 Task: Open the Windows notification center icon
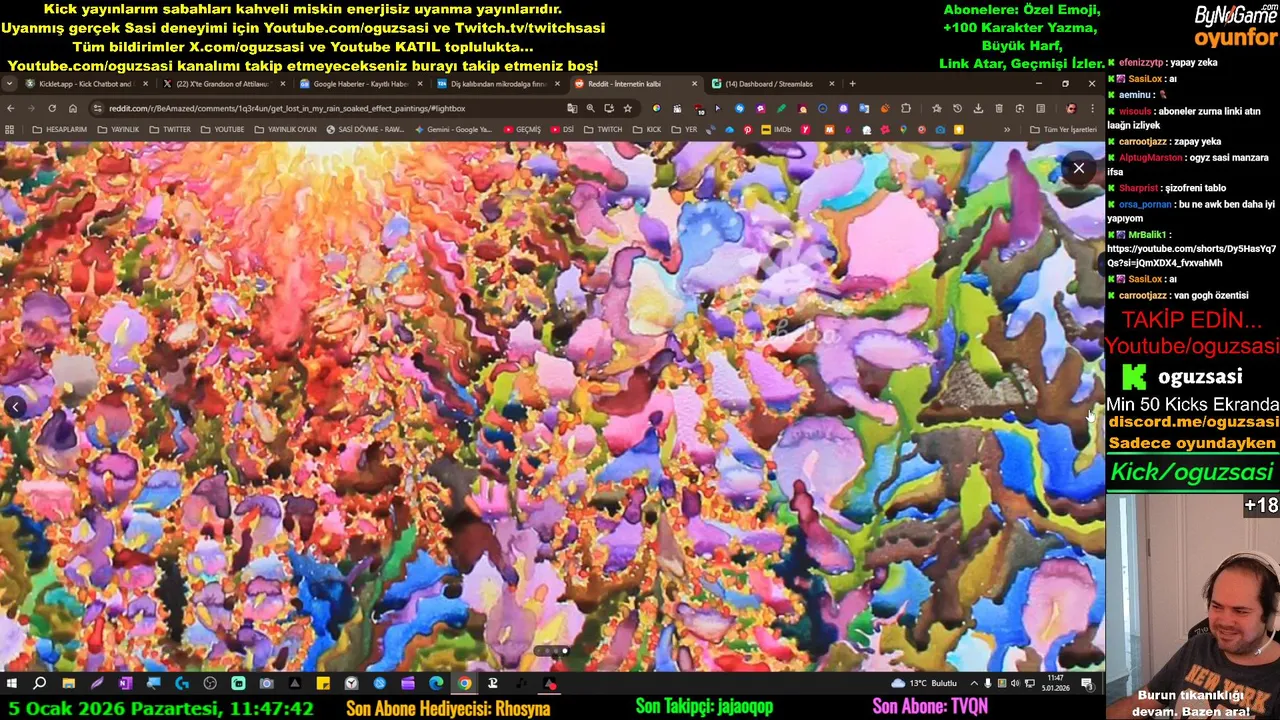click(1087, 684)
